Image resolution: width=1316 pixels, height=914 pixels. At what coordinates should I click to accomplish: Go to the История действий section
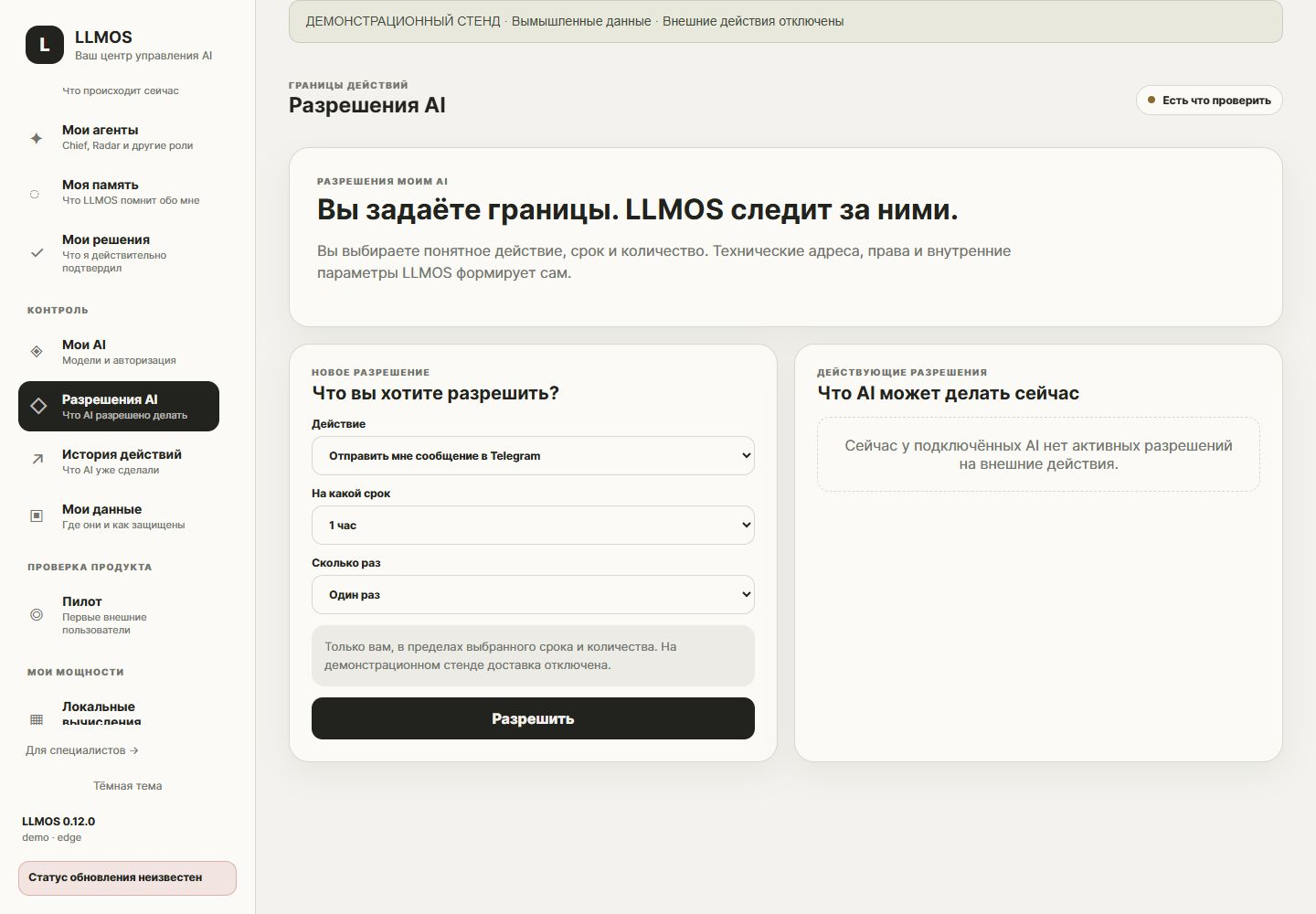point(119,461)
